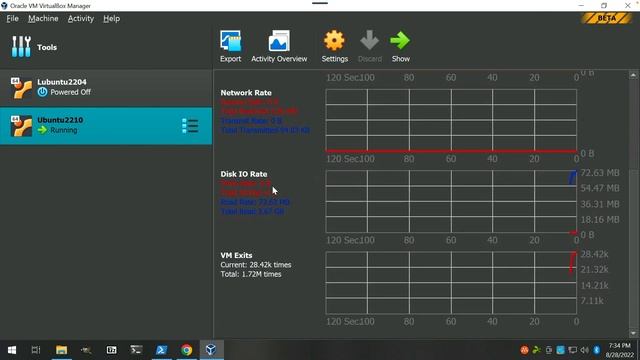The width and height of the screenshot is (640, 360).
Task: Click the scrollbar up arrow
Action: click(633, 76)
